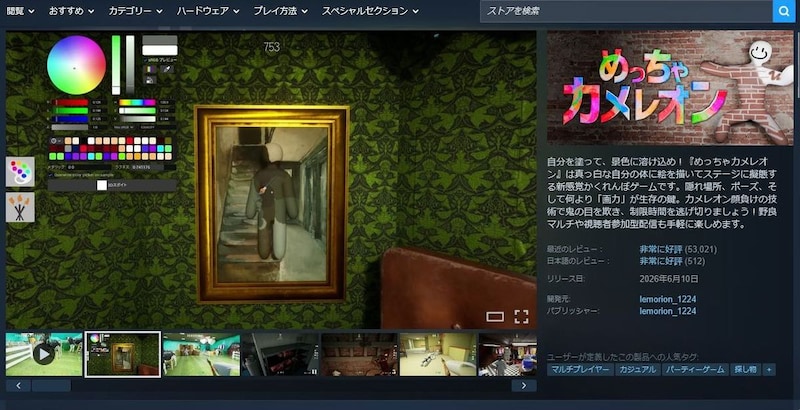Expand the プレイ方法 menu
Screen dimensions: 800x410
[x=280, y=11]
